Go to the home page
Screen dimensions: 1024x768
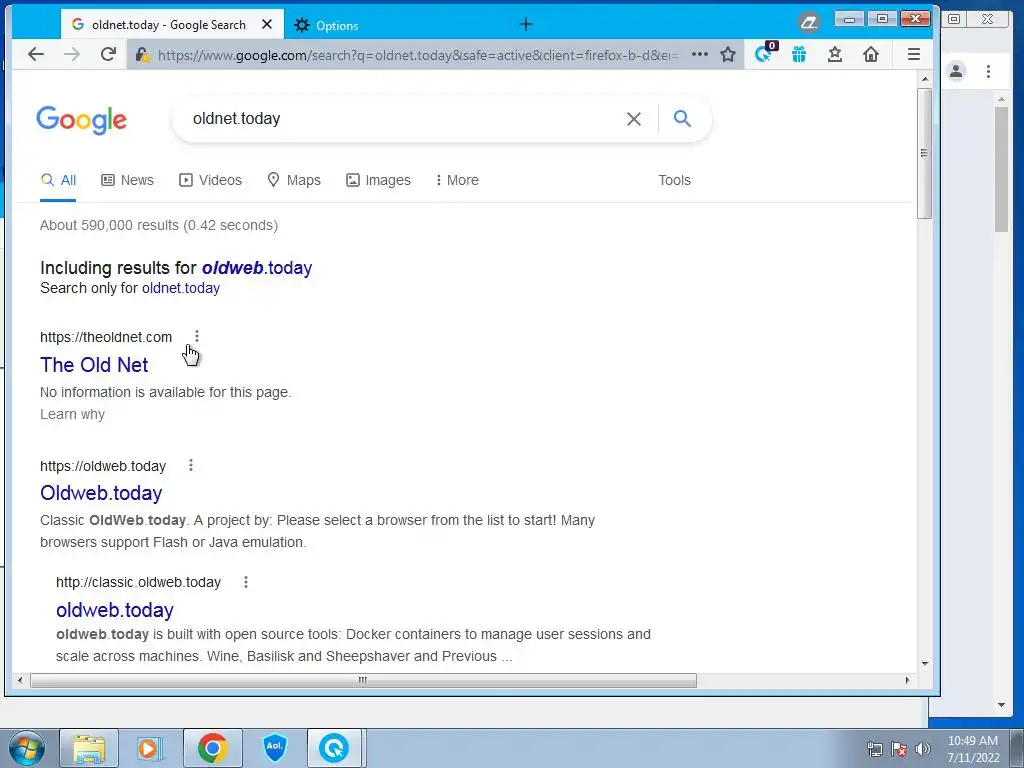871,54
